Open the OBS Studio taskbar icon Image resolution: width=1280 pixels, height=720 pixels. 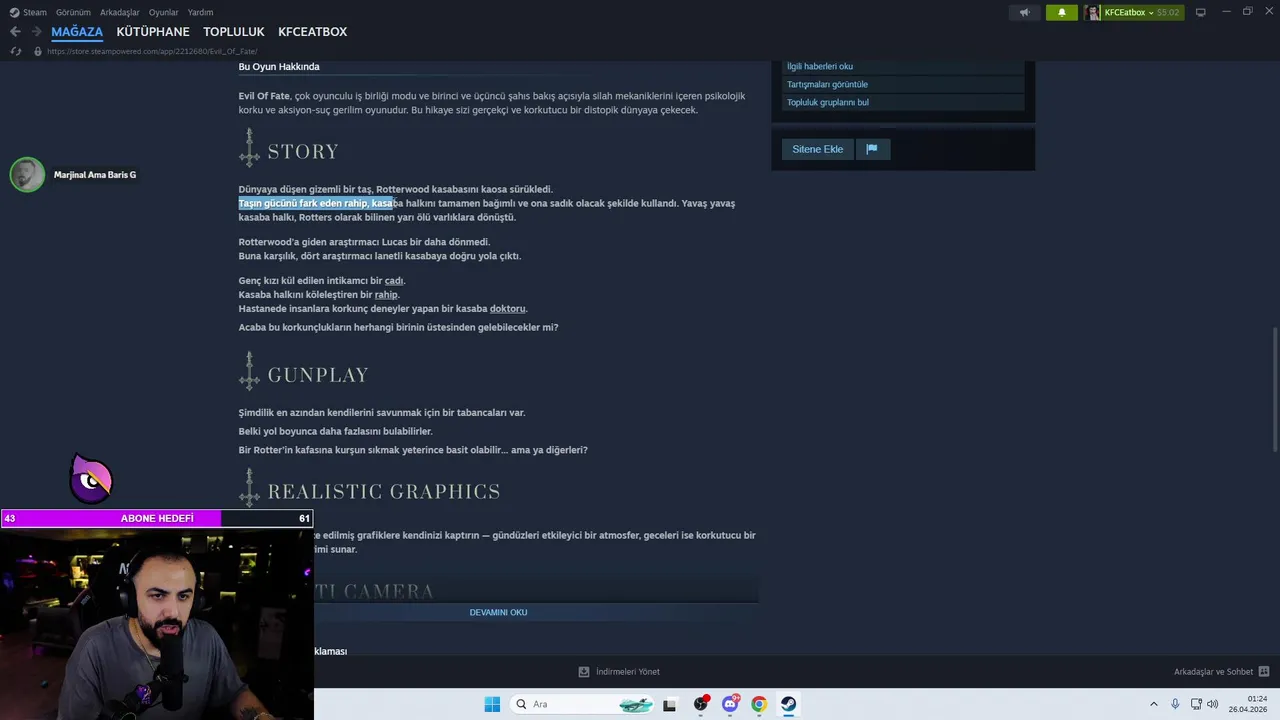[x=701, y=704]
